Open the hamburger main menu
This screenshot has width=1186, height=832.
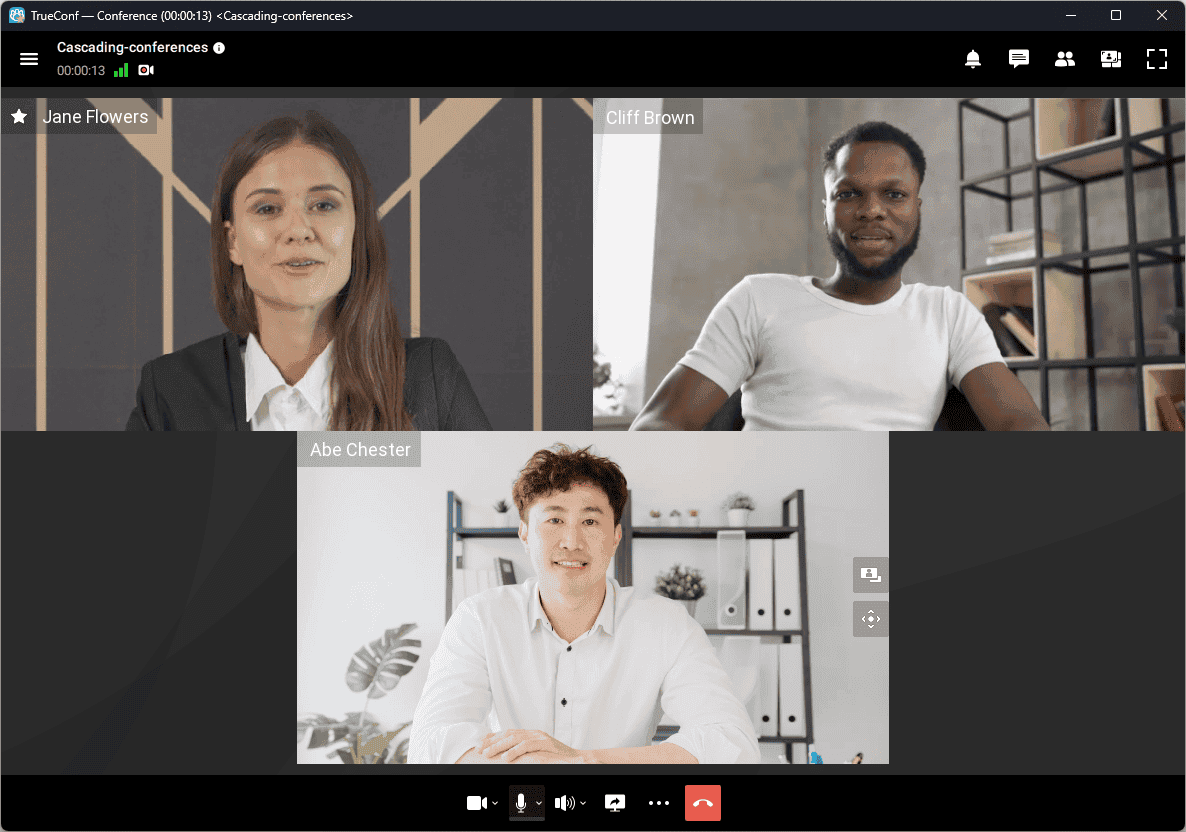(29, 59)
